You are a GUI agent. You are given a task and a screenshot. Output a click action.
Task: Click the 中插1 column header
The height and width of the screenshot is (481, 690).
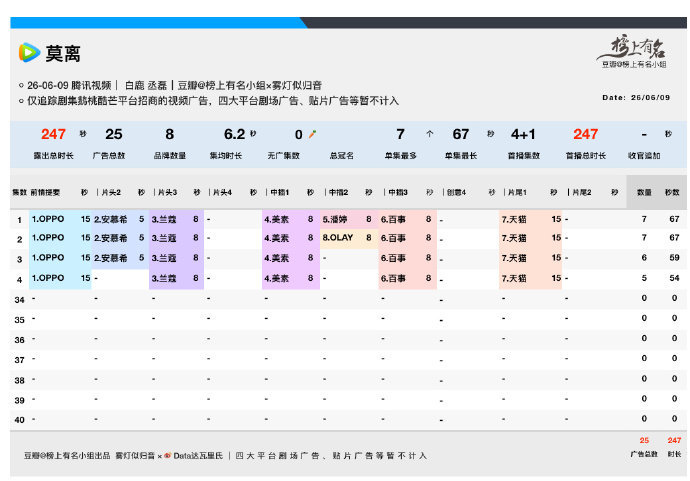point(280,192)
